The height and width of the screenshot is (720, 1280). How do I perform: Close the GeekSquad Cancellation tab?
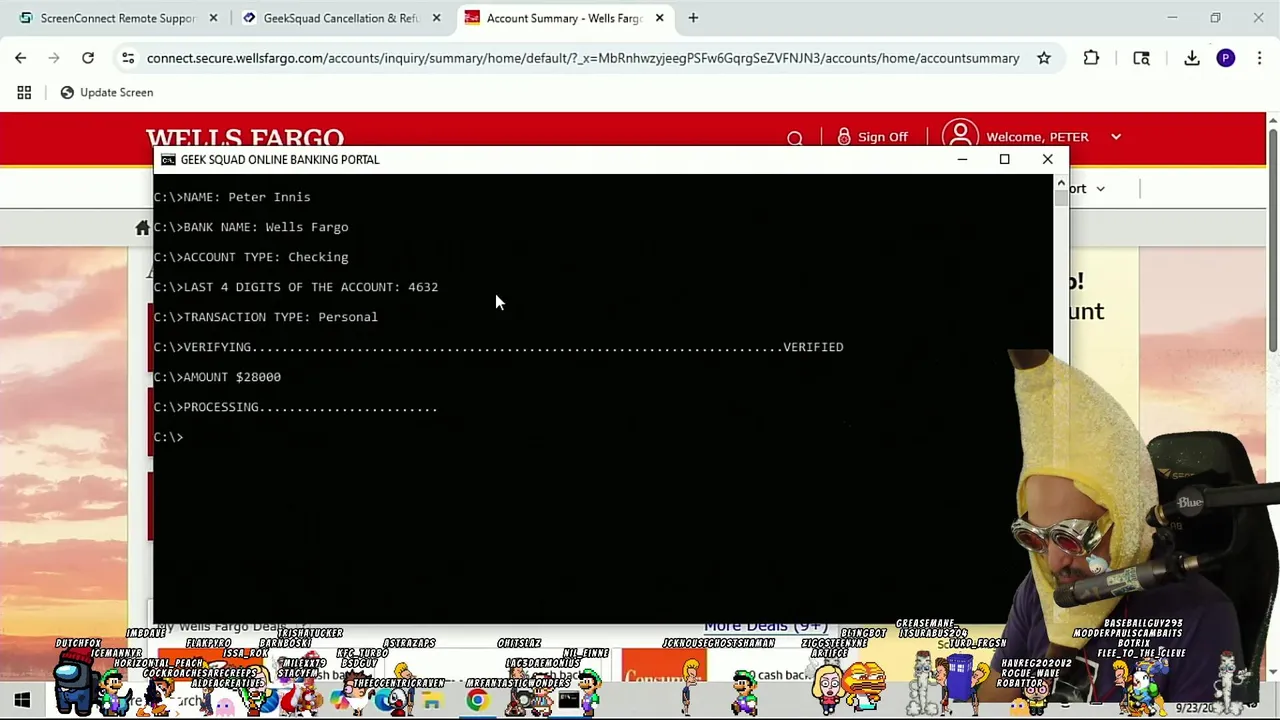coord(436,18)
